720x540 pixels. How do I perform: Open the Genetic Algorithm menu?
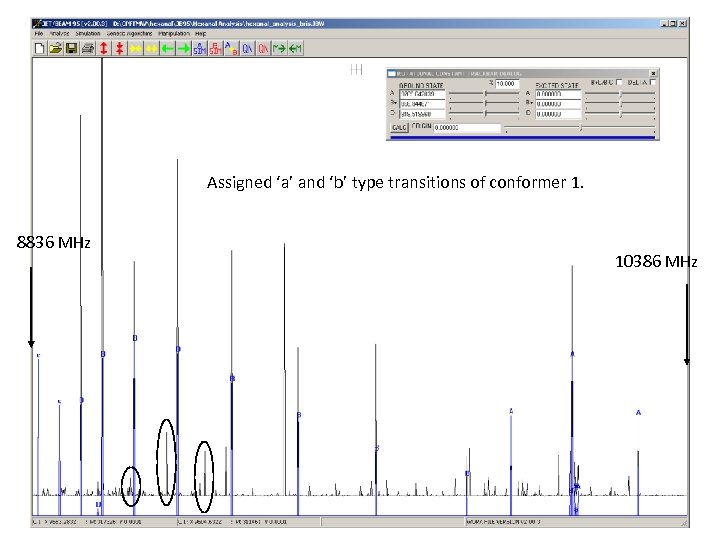(129, 34)
